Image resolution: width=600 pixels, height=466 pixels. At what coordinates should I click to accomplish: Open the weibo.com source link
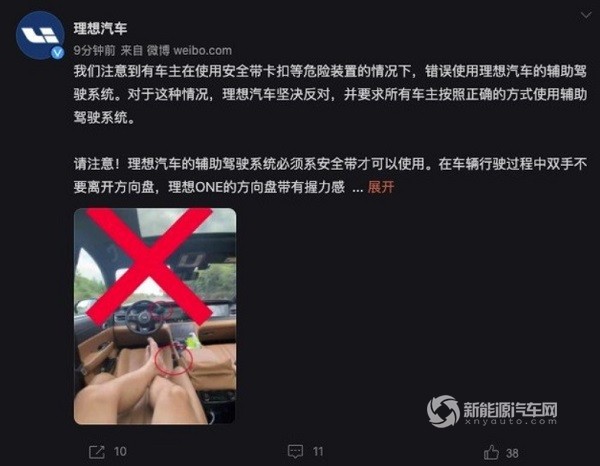coord(202,51)
